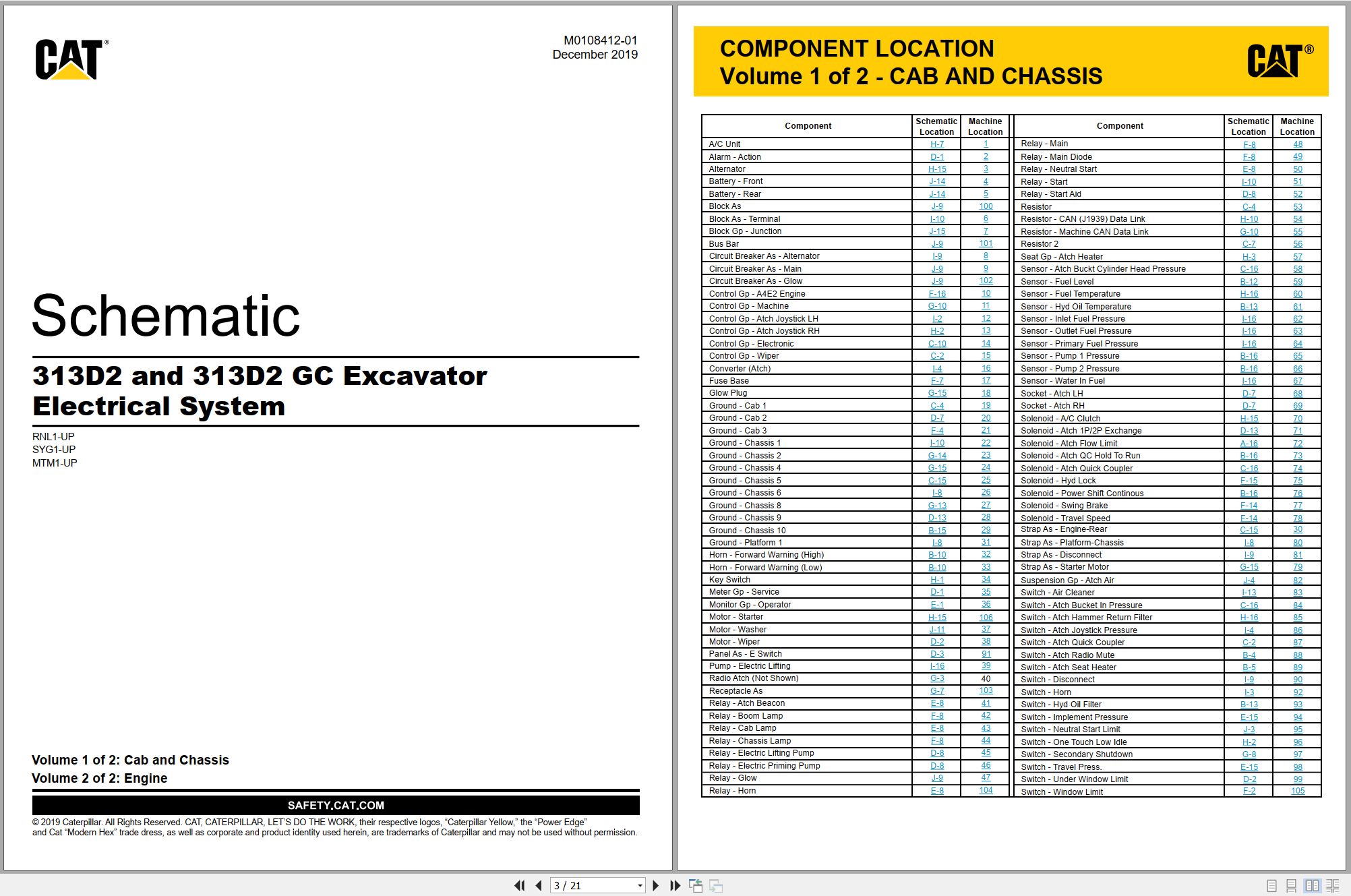Screen dimensions: 1351x896
Task: Go to the previous page
Action: pos(538,885)
